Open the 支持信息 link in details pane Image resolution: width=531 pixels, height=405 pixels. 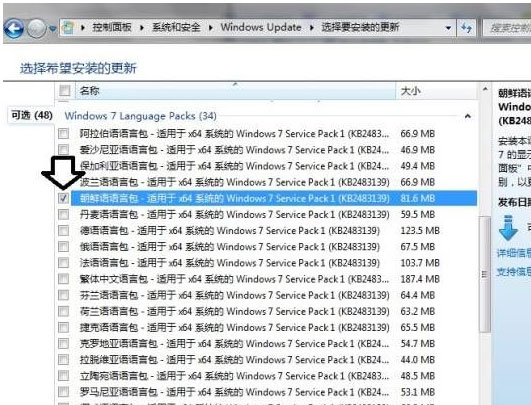[513, 272]
